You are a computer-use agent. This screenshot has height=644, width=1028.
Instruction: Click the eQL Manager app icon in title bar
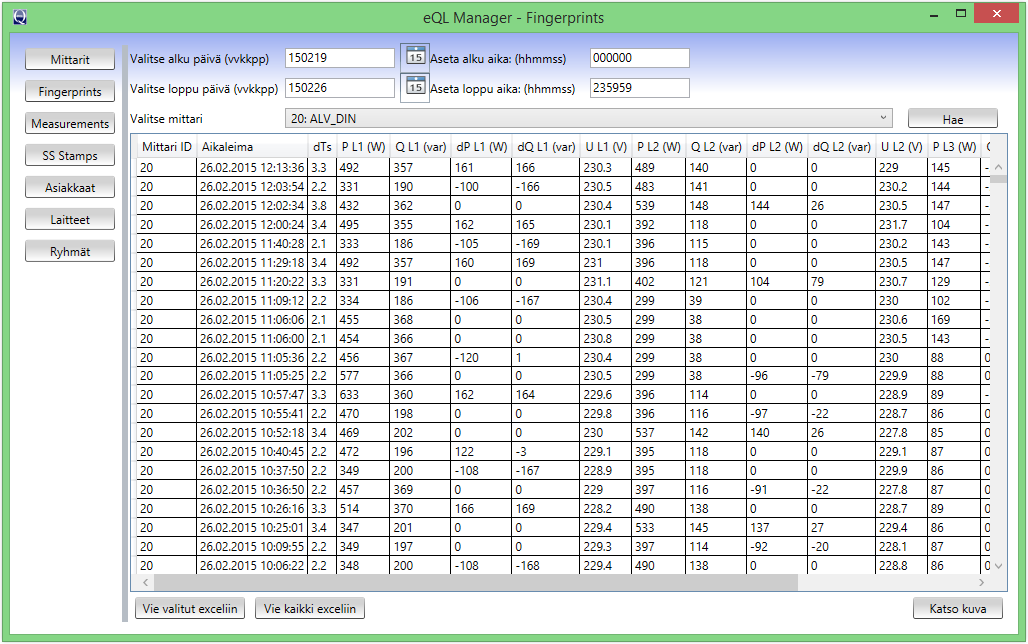pyautogui.click(x=20, y=17)
